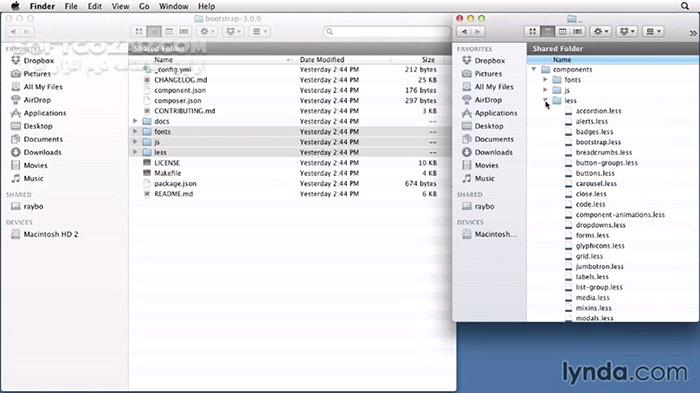Collapse the less folder disclosure triangle

[x=546, y=100]
